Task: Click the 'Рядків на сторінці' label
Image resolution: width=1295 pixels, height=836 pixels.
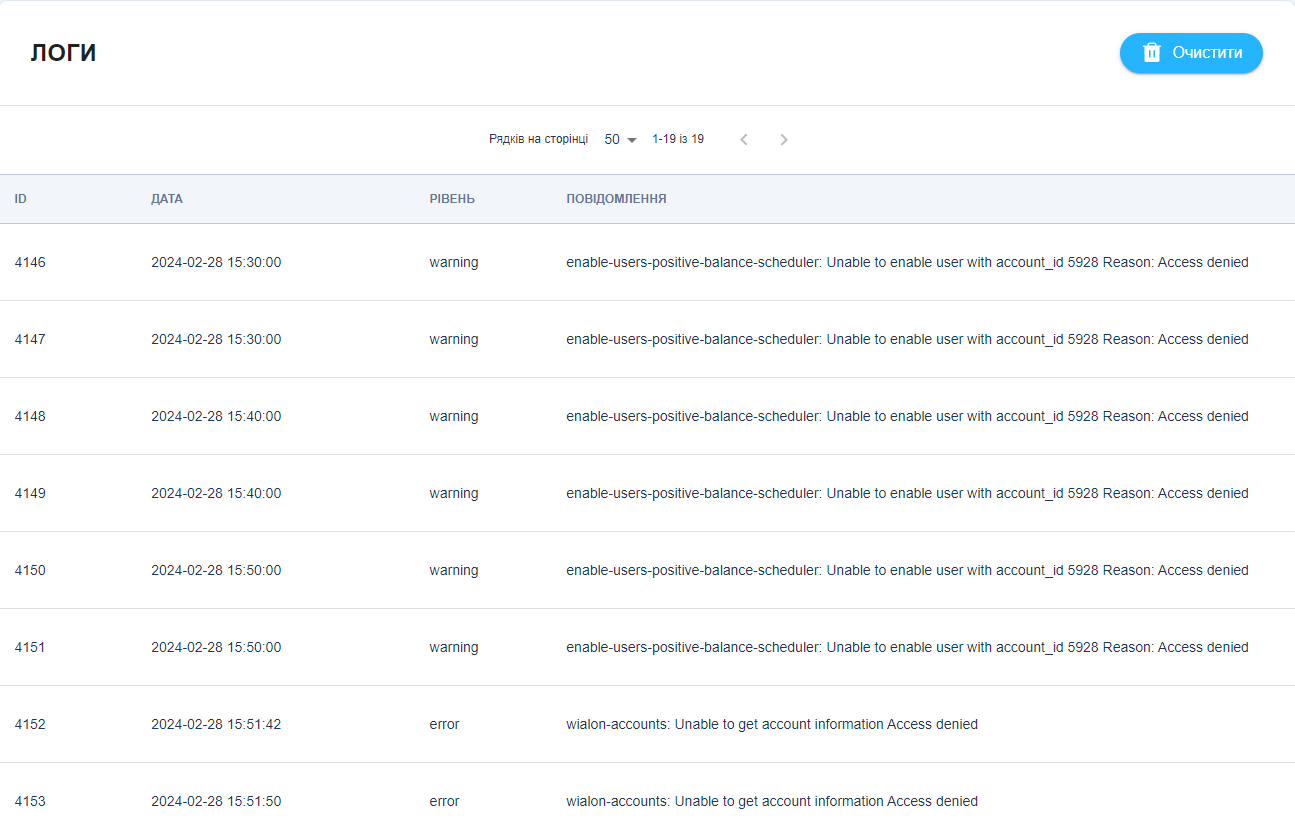Action: (538, 139)
